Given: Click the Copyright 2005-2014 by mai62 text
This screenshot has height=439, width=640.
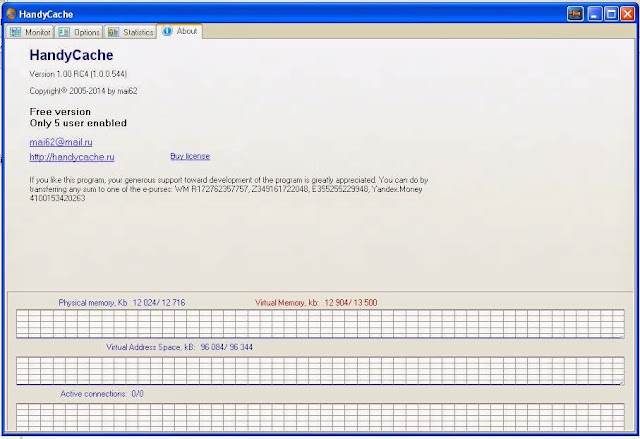Looking at the screenshot, I should pyautogui.click(x=83, y=91).
